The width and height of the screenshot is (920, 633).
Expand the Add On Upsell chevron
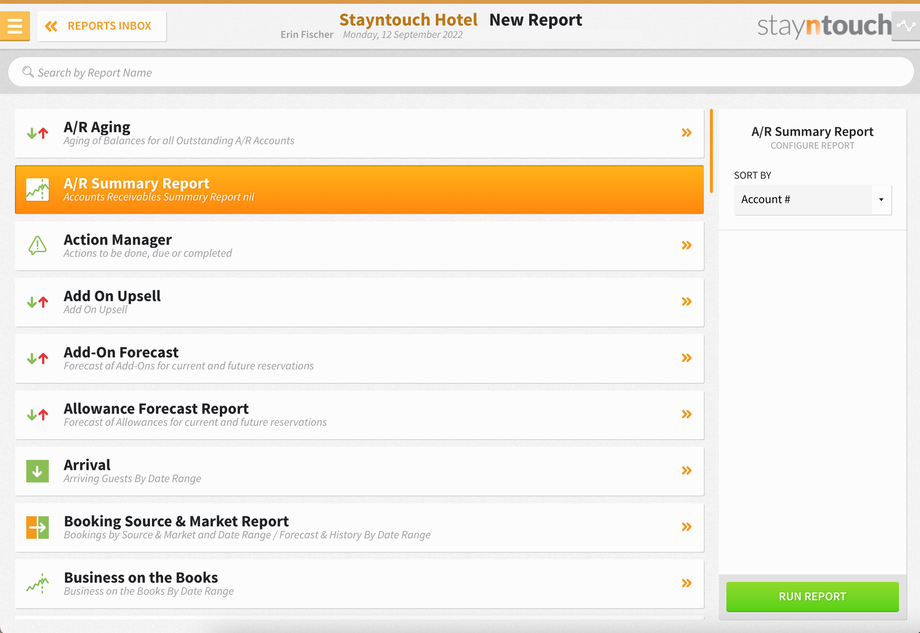pyautogui.click(x=686, y=302)
